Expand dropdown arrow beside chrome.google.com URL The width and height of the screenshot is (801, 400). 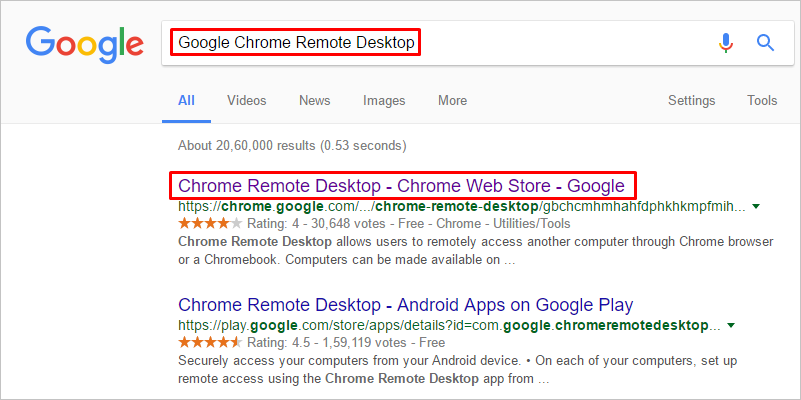(x=757, y=207)
